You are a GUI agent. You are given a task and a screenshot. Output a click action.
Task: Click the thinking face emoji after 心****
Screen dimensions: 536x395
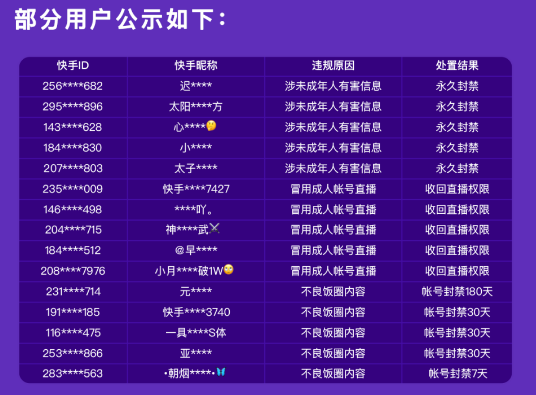[211, 126]
